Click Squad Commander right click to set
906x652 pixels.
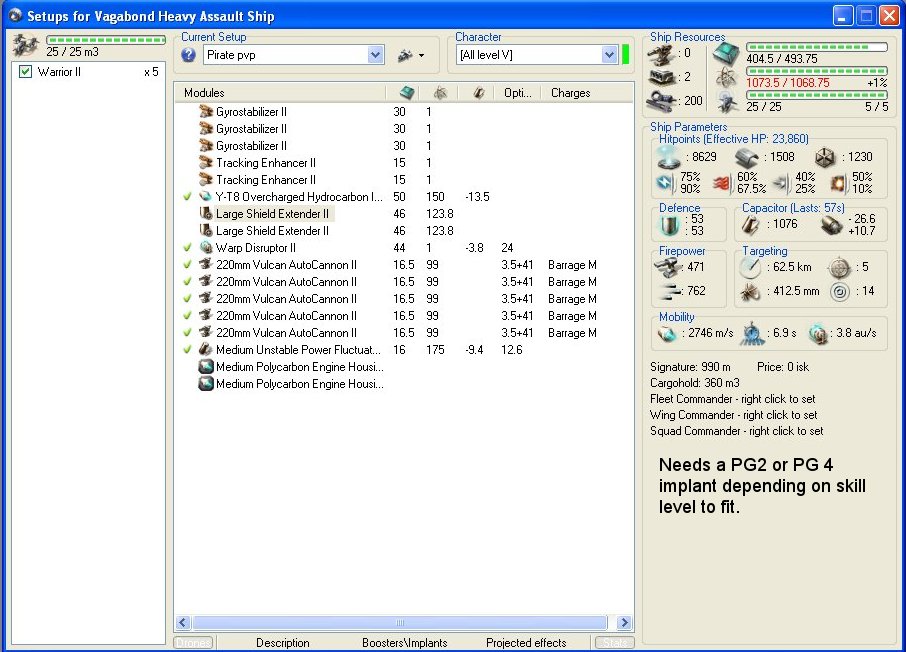(x=736, y=431)
